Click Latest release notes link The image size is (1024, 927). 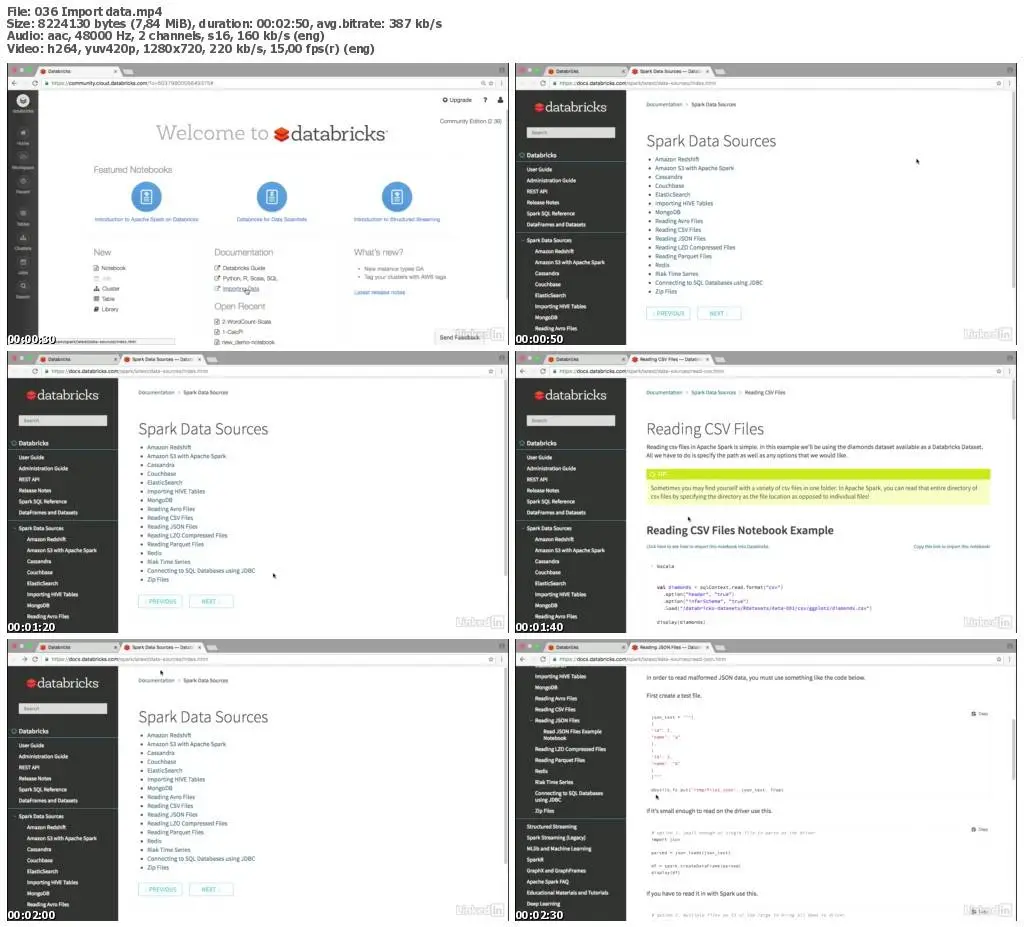click(x=379, y=292)
